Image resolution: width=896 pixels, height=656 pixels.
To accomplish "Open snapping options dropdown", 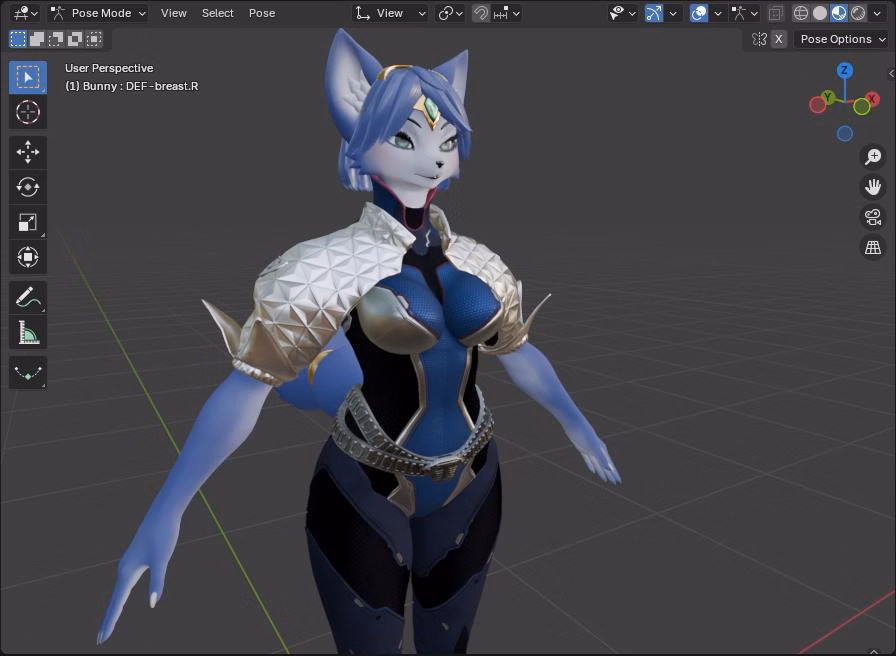I will [x=506, y=13].
